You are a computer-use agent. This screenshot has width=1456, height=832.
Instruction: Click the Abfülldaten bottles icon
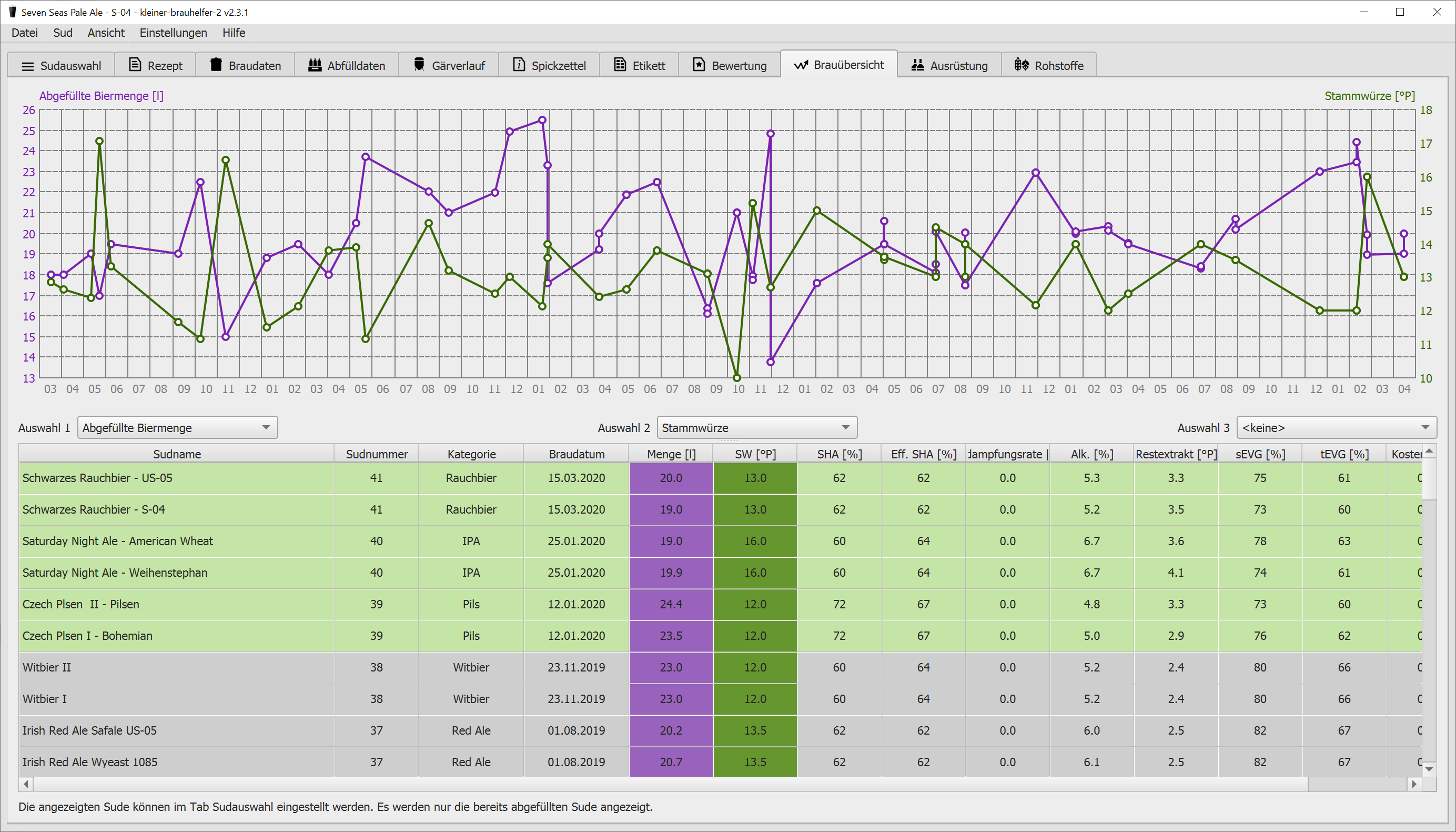[315, 65]
